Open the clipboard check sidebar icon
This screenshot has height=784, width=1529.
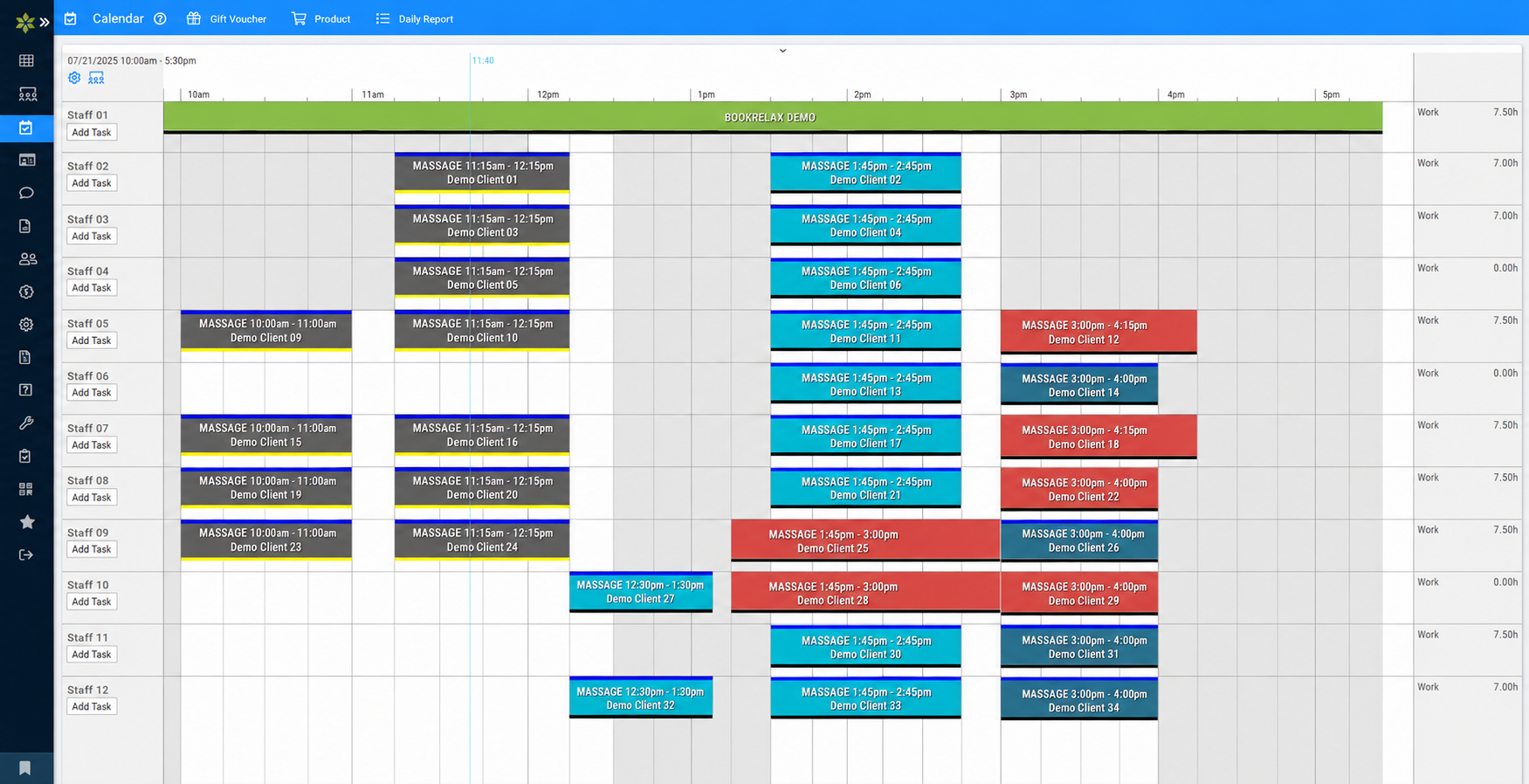click(x=25, y=456)
